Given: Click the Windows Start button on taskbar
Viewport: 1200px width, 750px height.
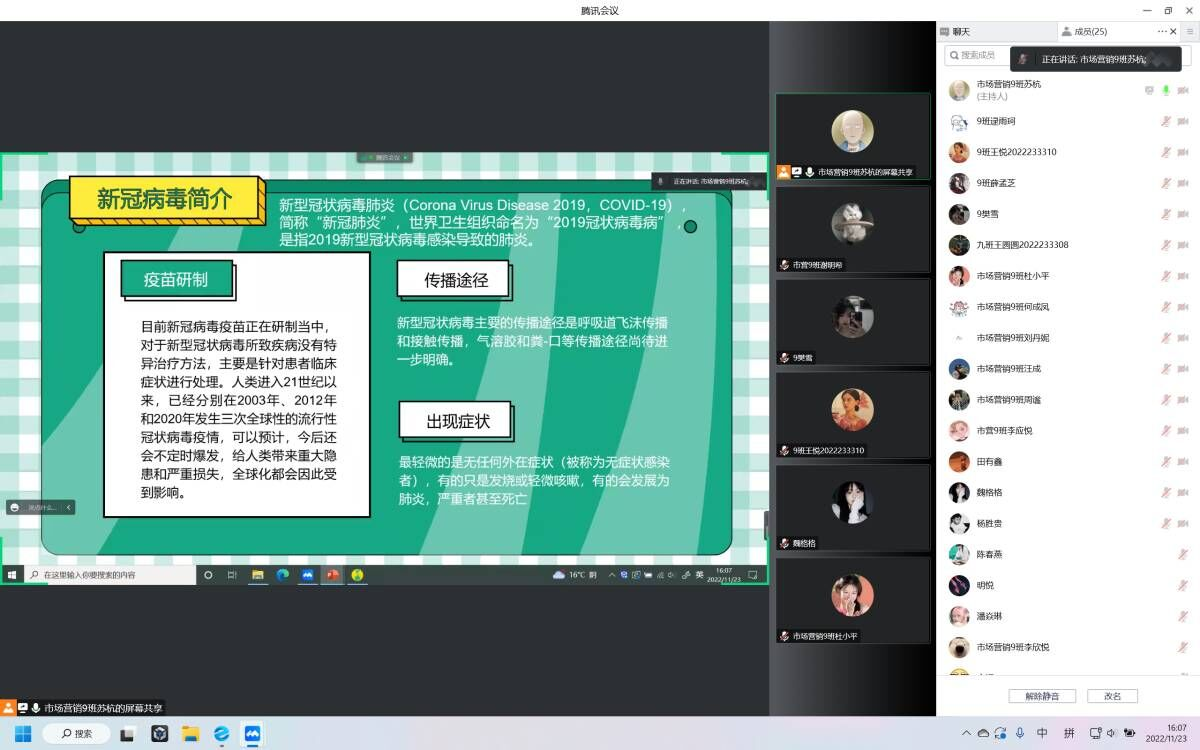Looking at the screenshot, I should pos(22,733).
